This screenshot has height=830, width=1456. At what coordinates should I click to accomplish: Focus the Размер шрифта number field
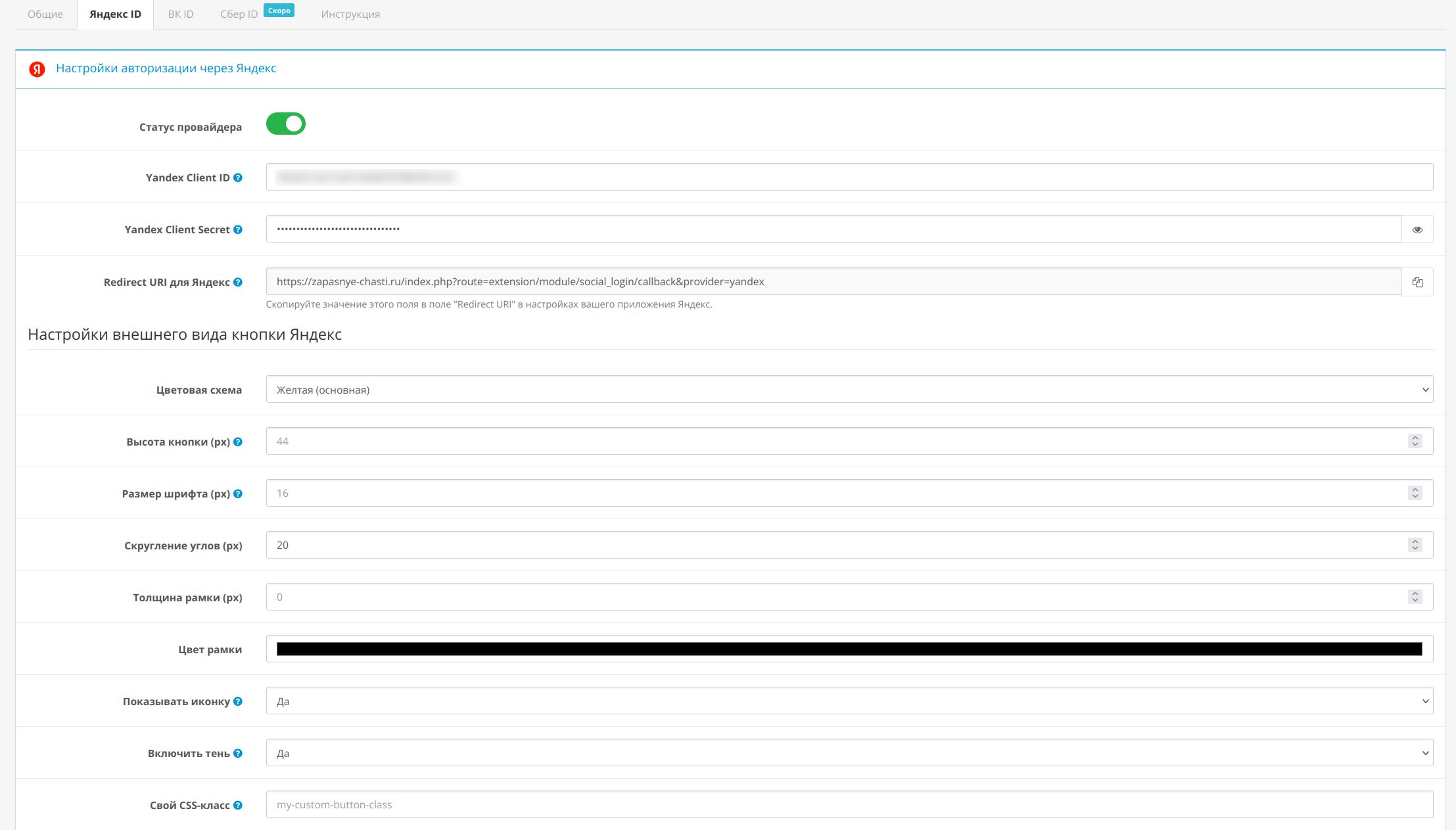tap(849, 493)
